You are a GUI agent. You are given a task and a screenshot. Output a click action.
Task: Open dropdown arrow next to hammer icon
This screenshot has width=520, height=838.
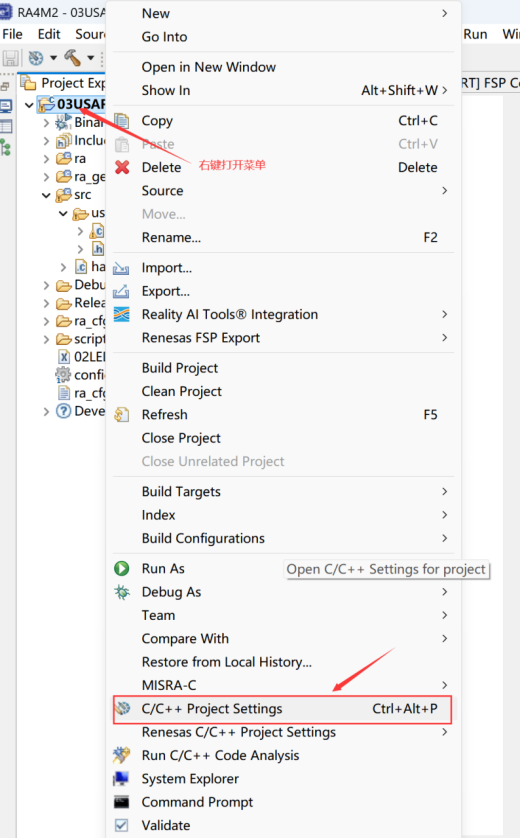(x=91, y=58)
